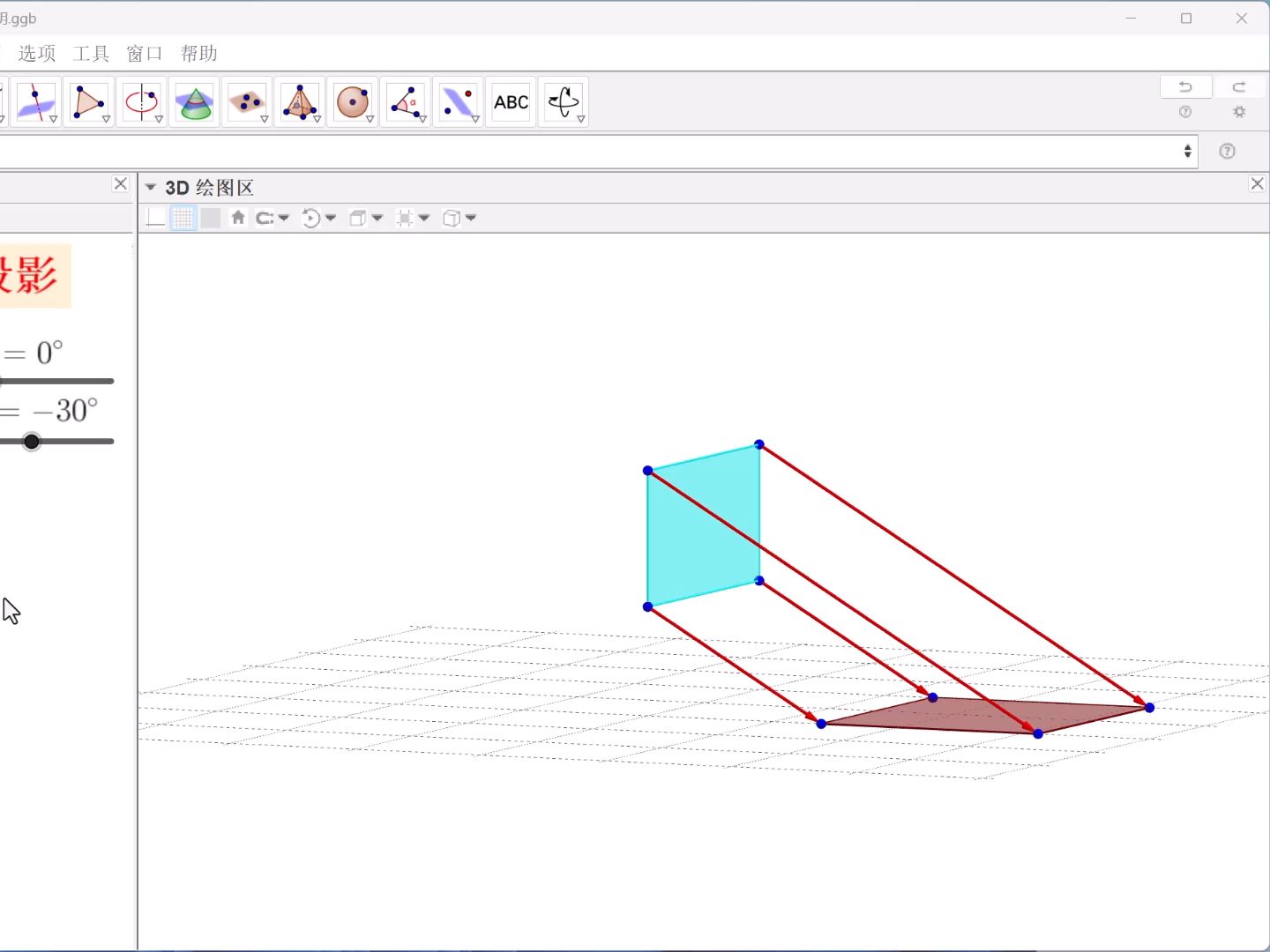
Task: Click the bottom-left vertex of cyan square
Action: [648, 606]
